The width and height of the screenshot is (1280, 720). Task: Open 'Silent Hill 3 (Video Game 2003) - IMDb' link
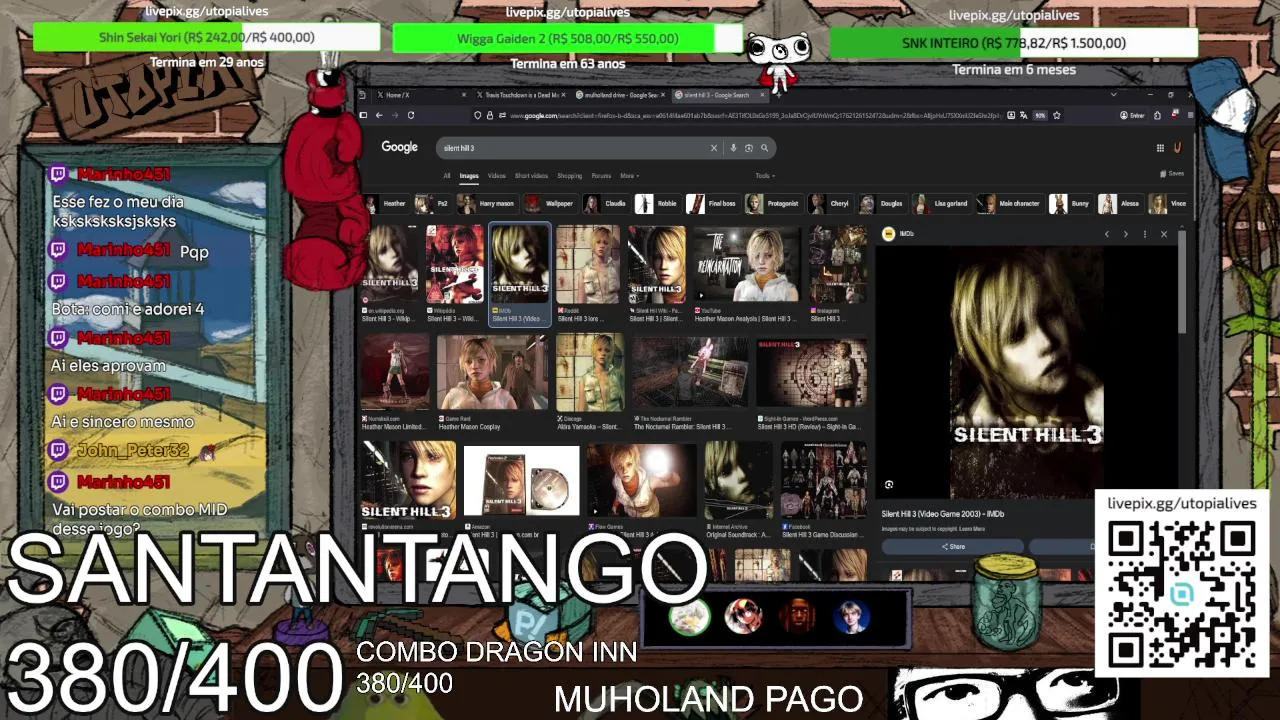[943, 514]
